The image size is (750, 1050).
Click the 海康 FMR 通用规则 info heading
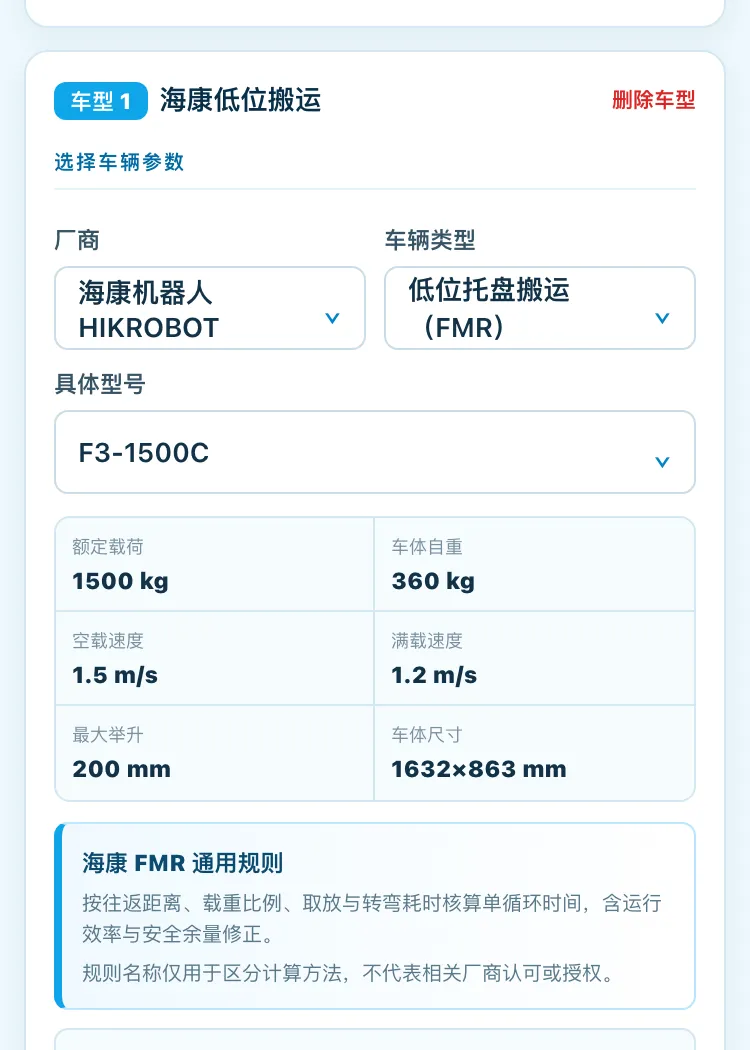[183, 863]
